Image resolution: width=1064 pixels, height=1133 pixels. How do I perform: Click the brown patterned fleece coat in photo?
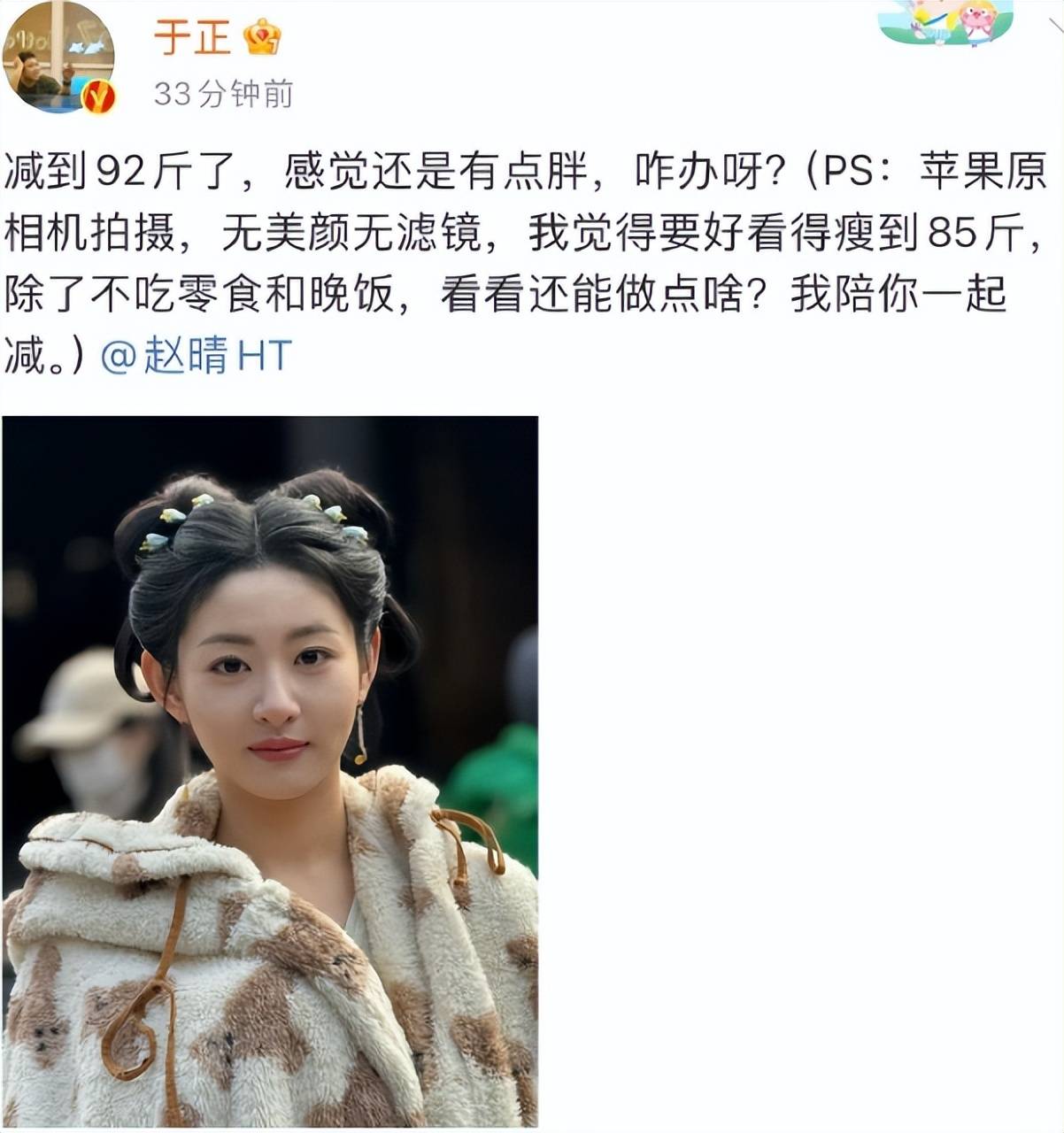(270, 956)
